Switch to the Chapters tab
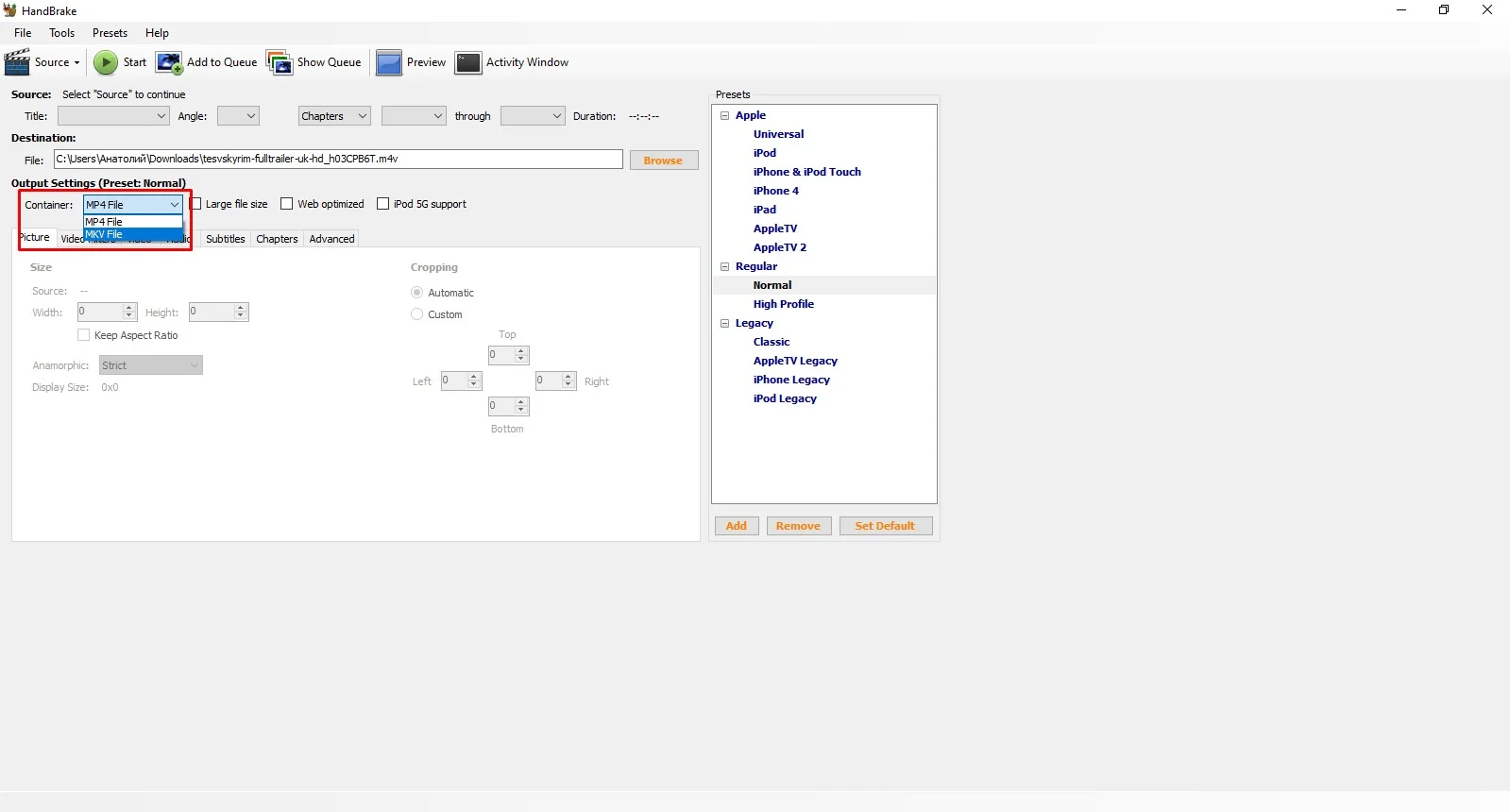Image resolution: width=1510 pixels, height=812 pixels. [277, 239]
